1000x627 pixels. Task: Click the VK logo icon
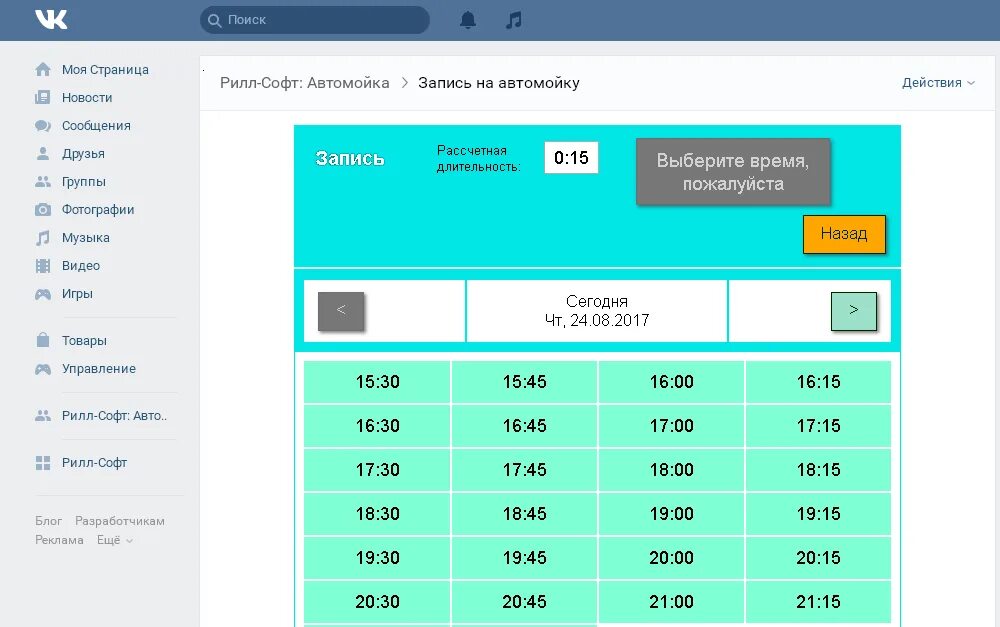point(51,19)
